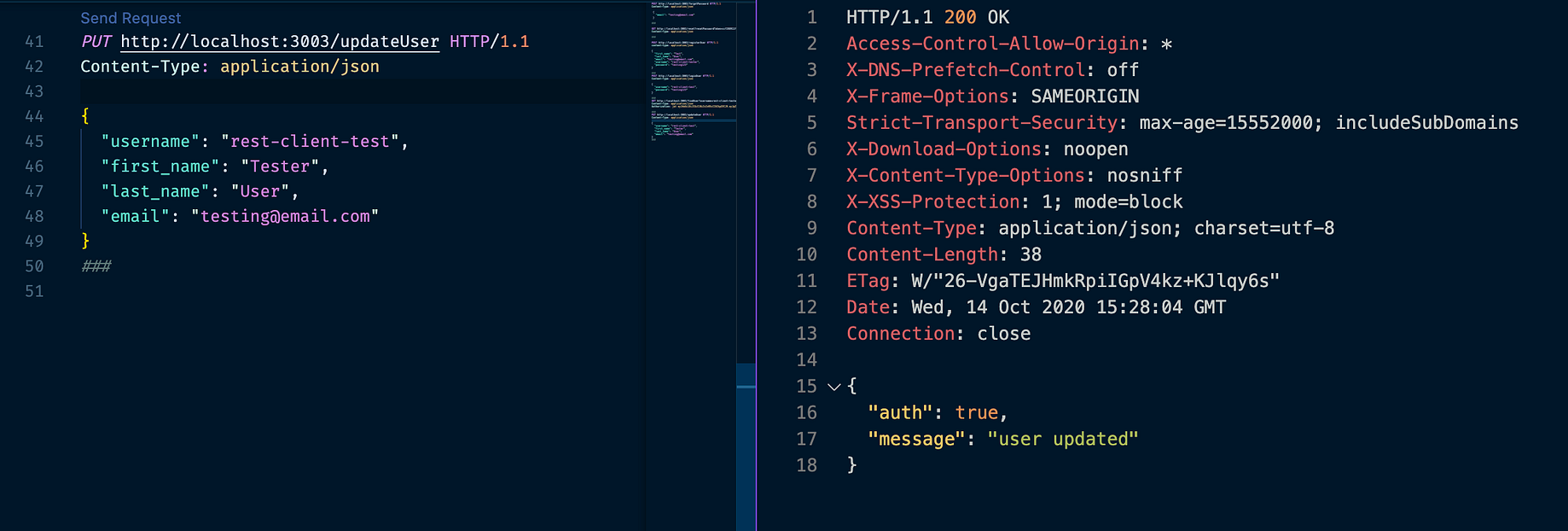1568x531 pixels.
Task: Click the Connection: close header
Action: pyautogui.click(x=938, y=335)
